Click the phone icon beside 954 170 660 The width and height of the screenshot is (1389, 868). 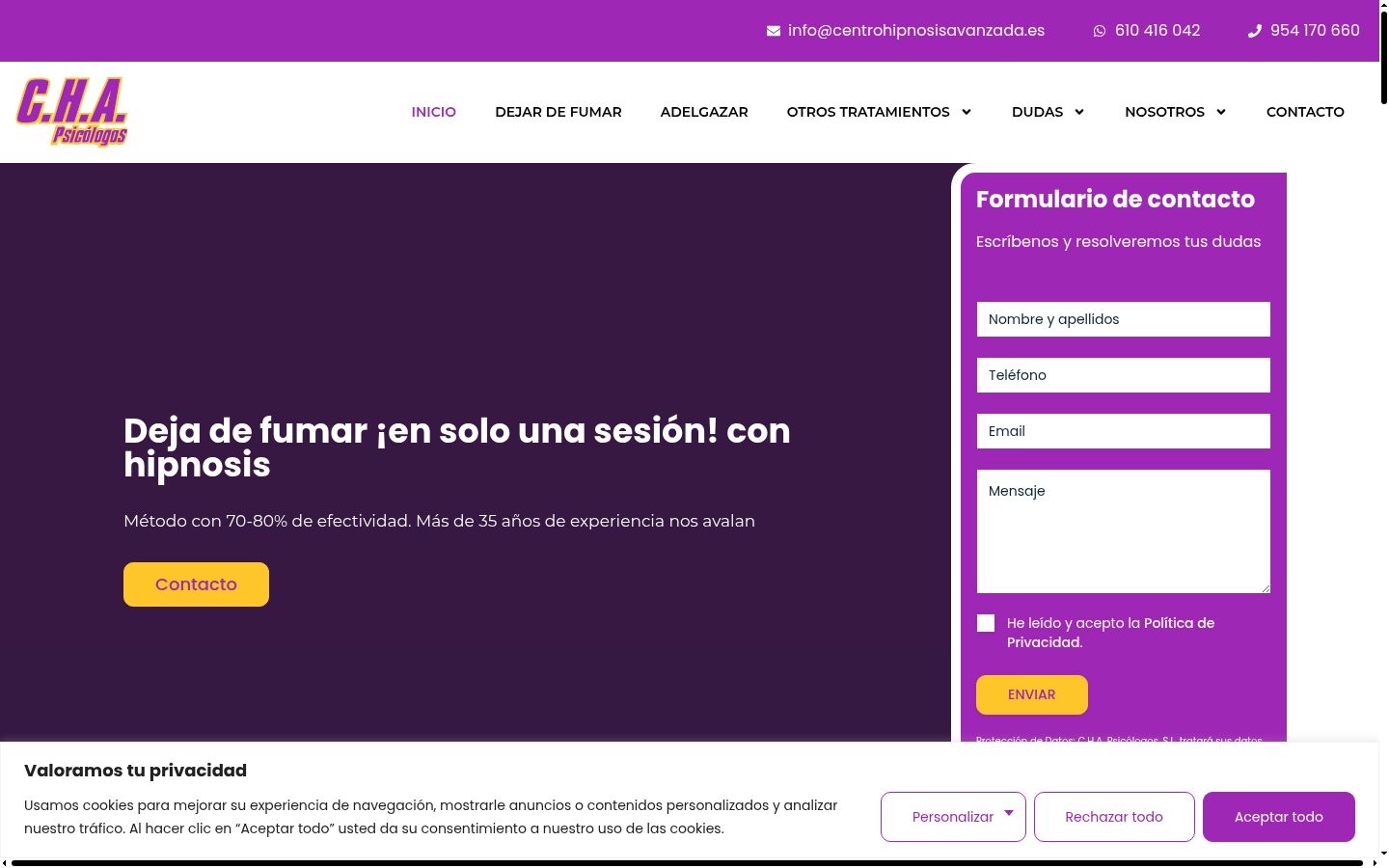1255,31
